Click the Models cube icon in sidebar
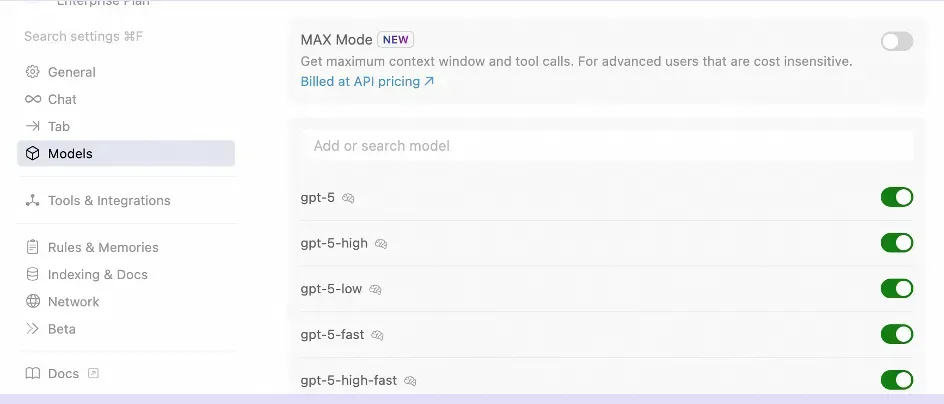 33,154
